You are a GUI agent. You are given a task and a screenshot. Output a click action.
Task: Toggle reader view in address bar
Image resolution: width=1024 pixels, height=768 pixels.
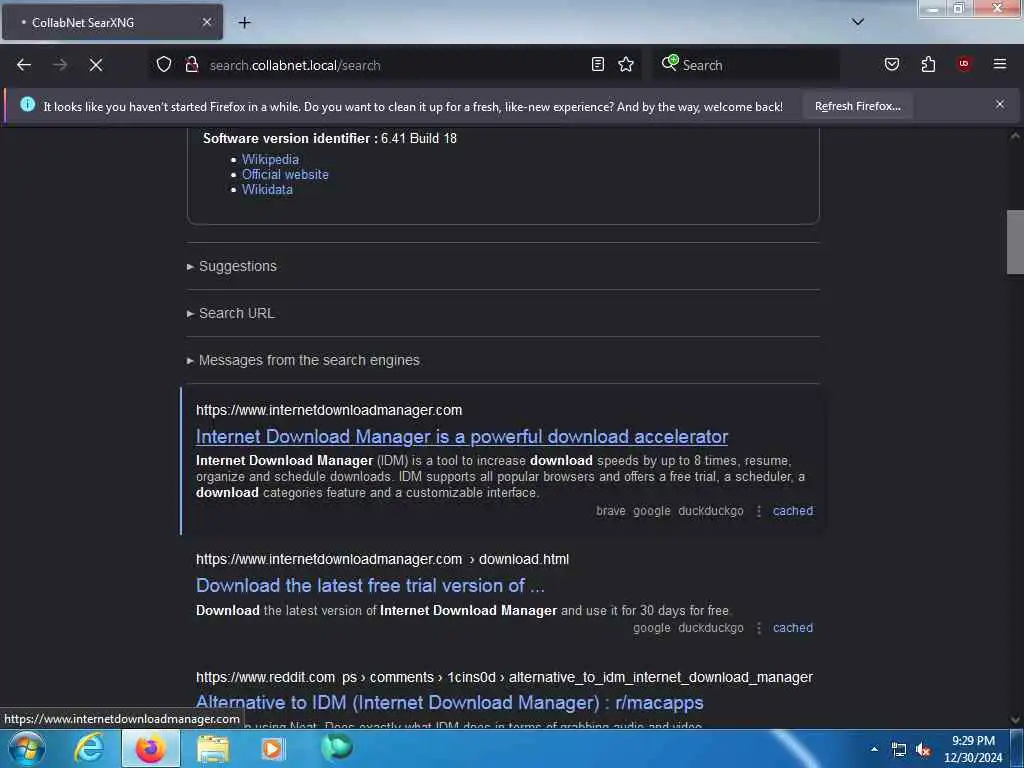[x=598, y=64]
